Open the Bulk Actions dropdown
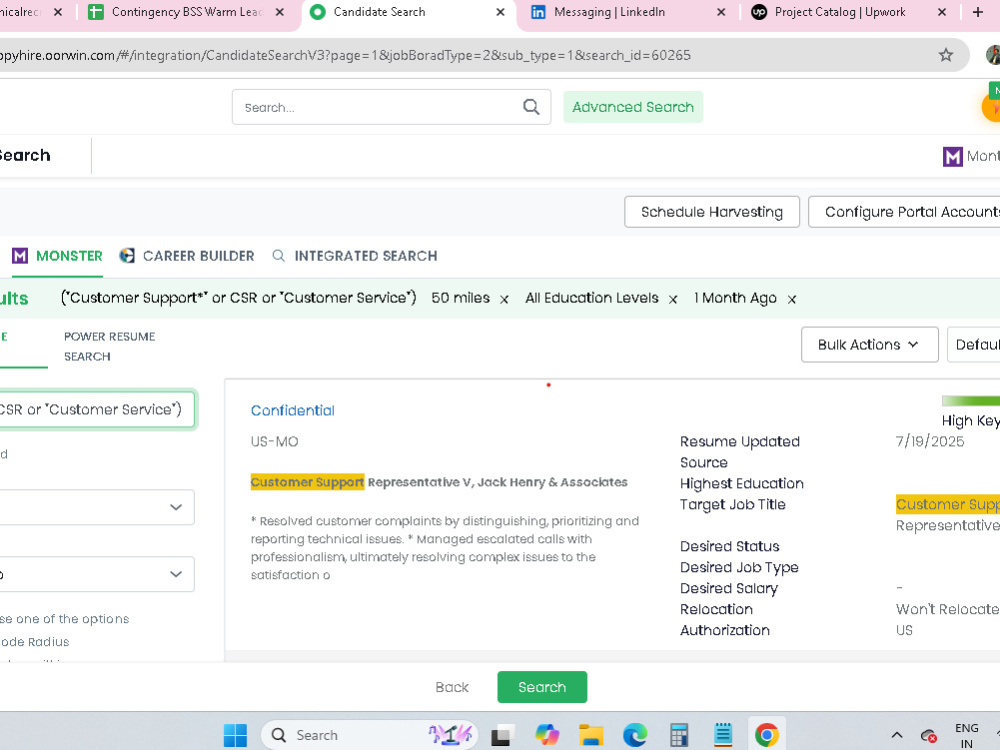1000x750 pixels. click(869, 344)
